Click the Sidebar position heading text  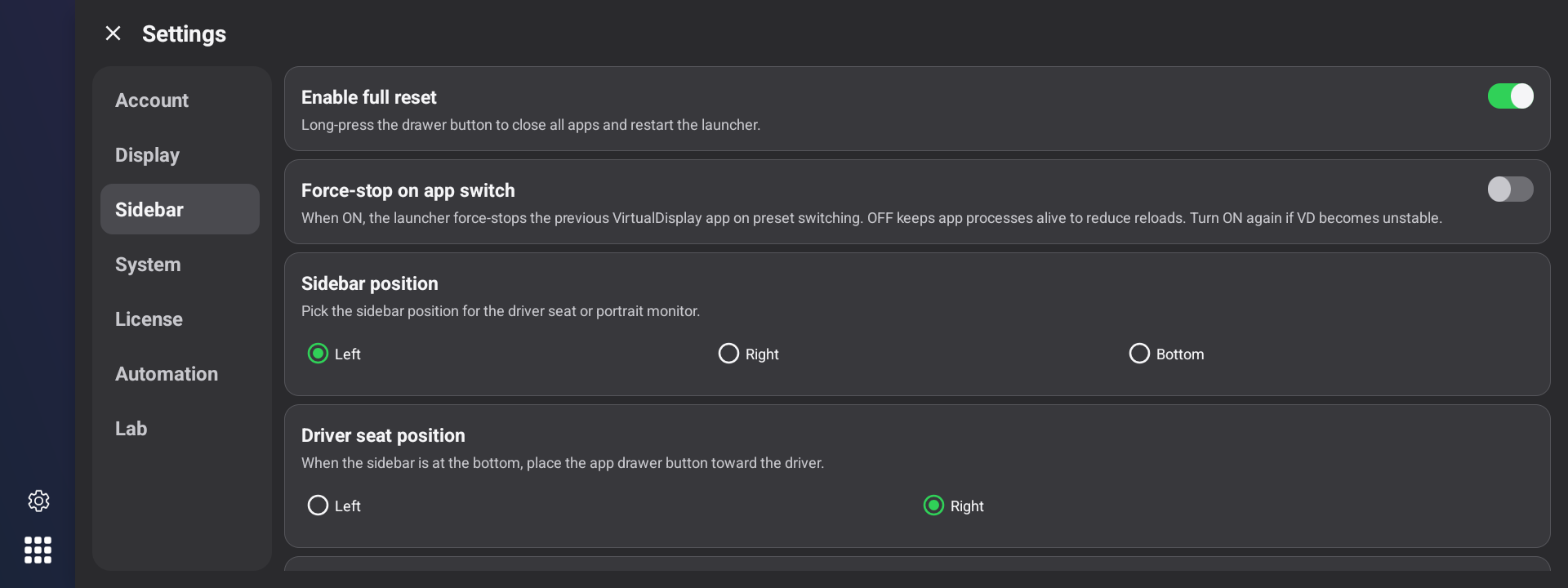point(369,283)
